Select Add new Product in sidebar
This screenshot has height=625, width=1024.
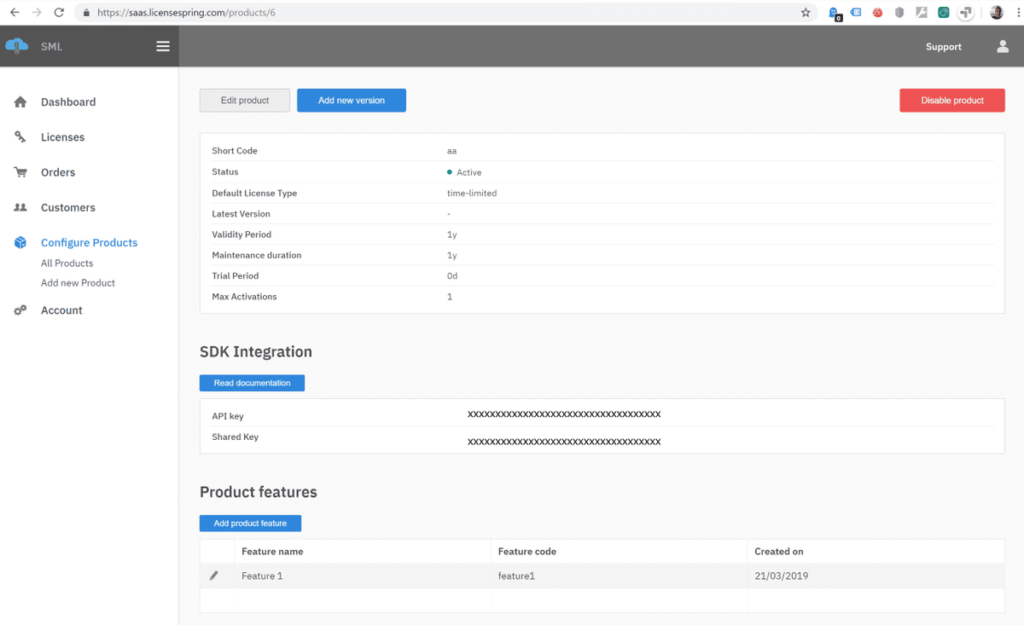click(78, 283)
